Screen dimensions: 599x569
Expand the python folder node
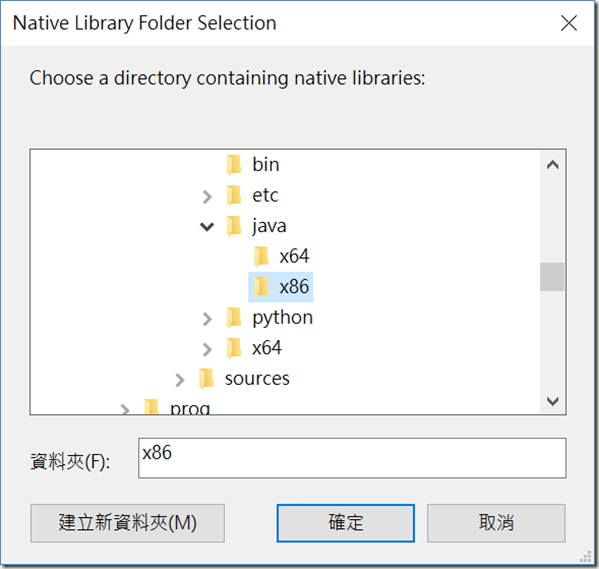(207, 319)
